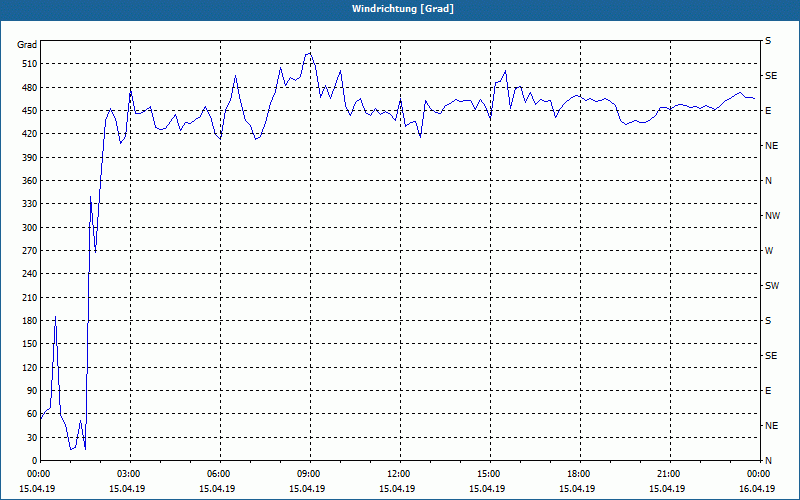The height and width of the screenshot is (500, 800).
Task: Click the 03:00 time label
Action: point(128,474)
